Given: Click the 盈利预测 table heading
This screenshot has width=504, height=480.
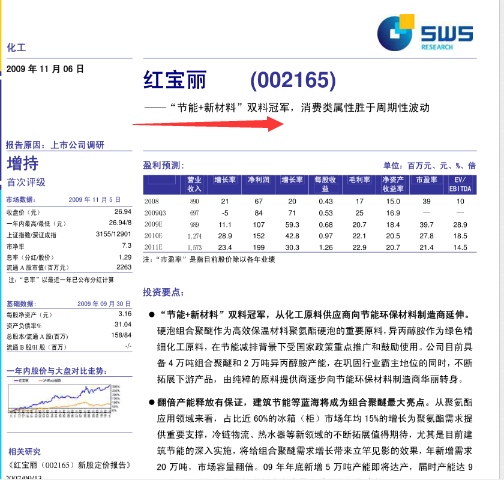Looking at the screenshot, I should (163, 165).
